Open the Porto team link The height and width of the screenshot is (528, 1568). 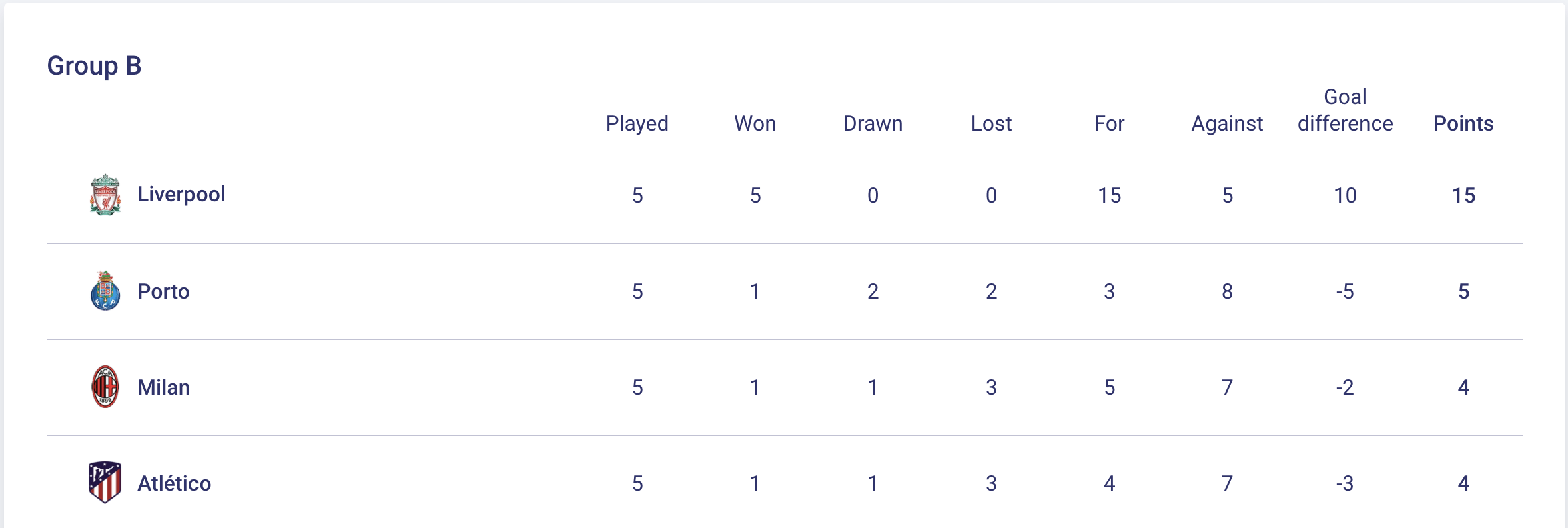pos(163,291)
